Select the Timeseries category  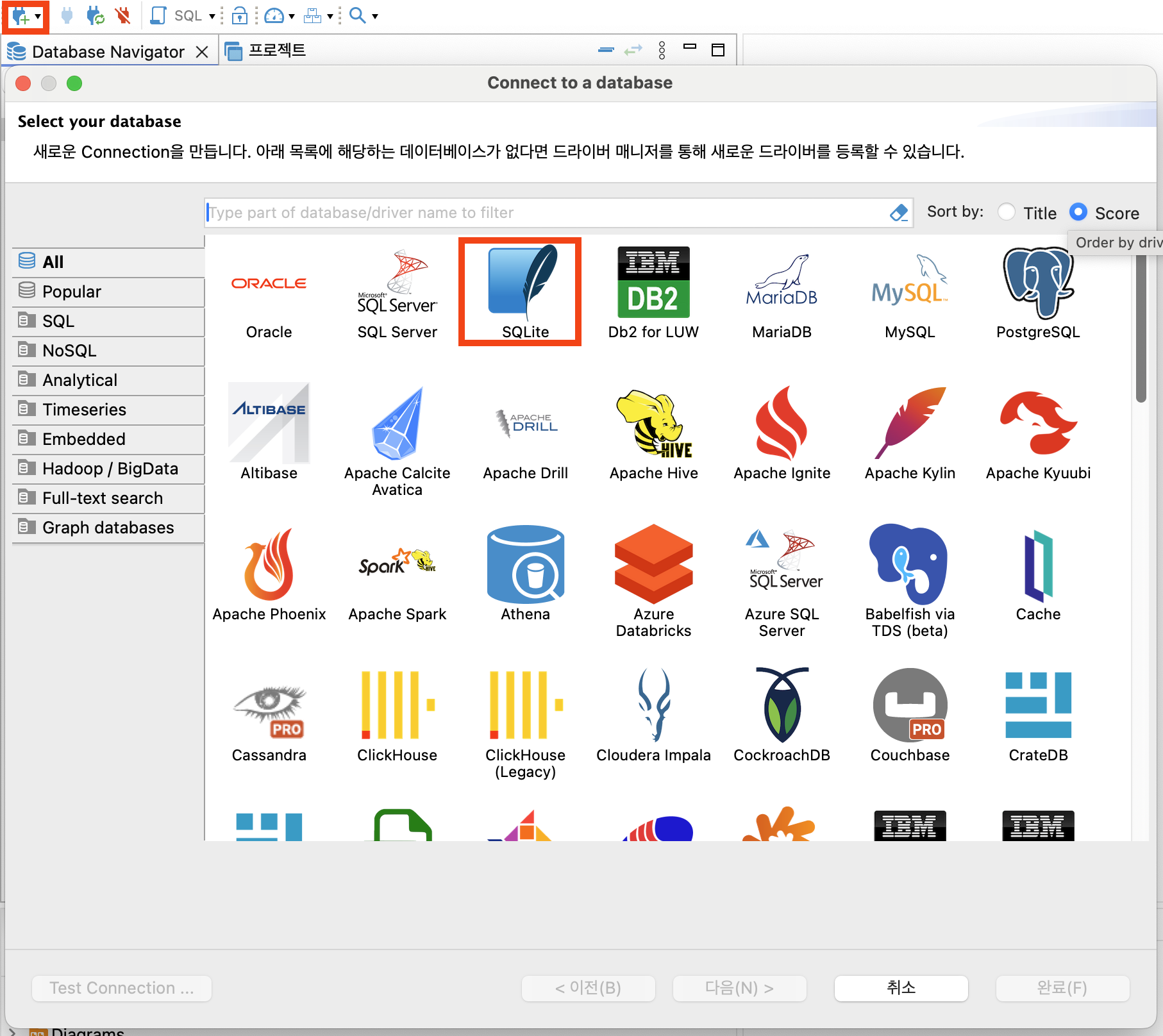click(108, 409)
